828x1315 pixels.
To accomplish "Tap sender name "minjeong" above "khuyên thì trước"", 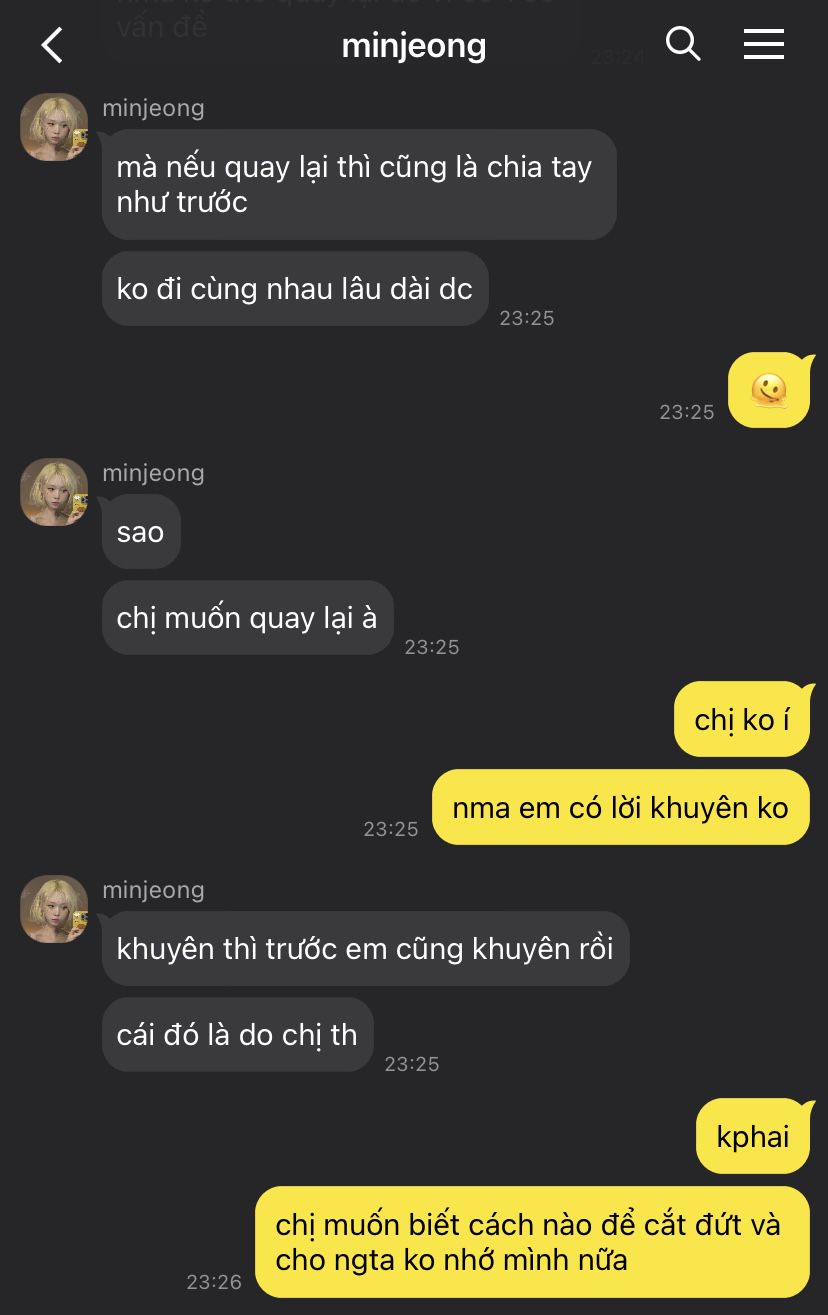I will [153, 890].
